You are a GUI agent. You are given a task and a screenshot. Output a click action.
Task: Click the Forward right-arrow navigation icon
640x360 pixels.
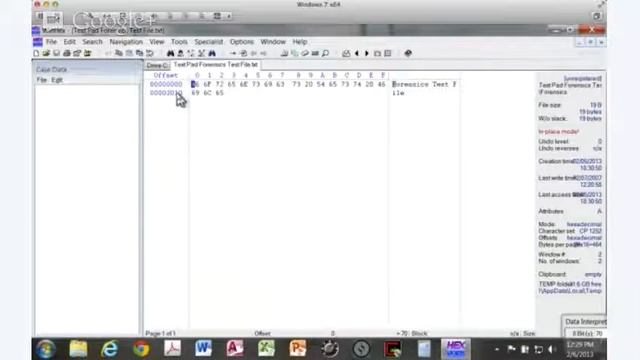367,53
